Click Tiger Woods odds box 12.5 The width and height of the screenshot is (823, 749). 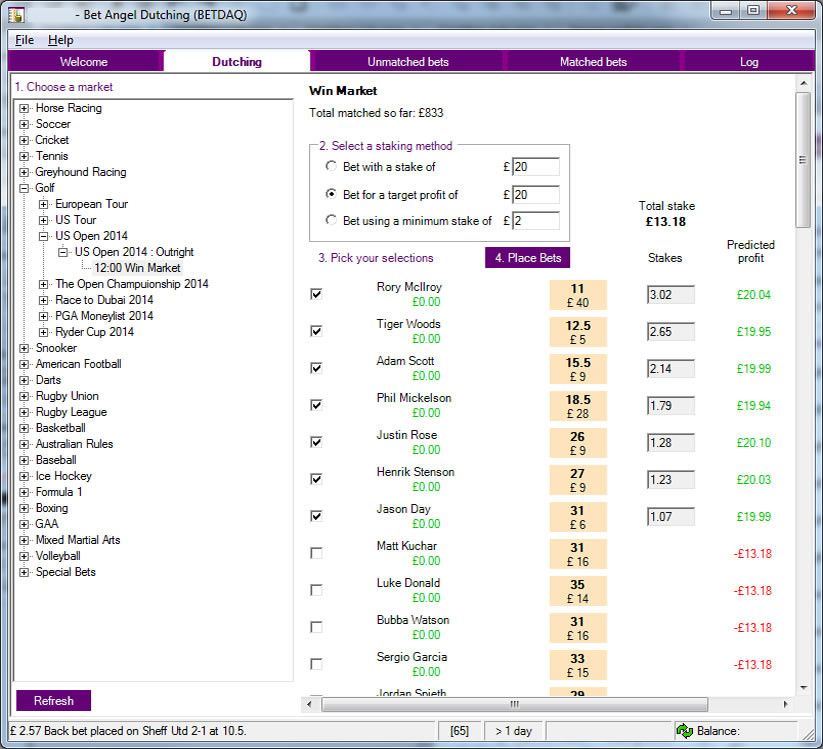coord(577,332)
